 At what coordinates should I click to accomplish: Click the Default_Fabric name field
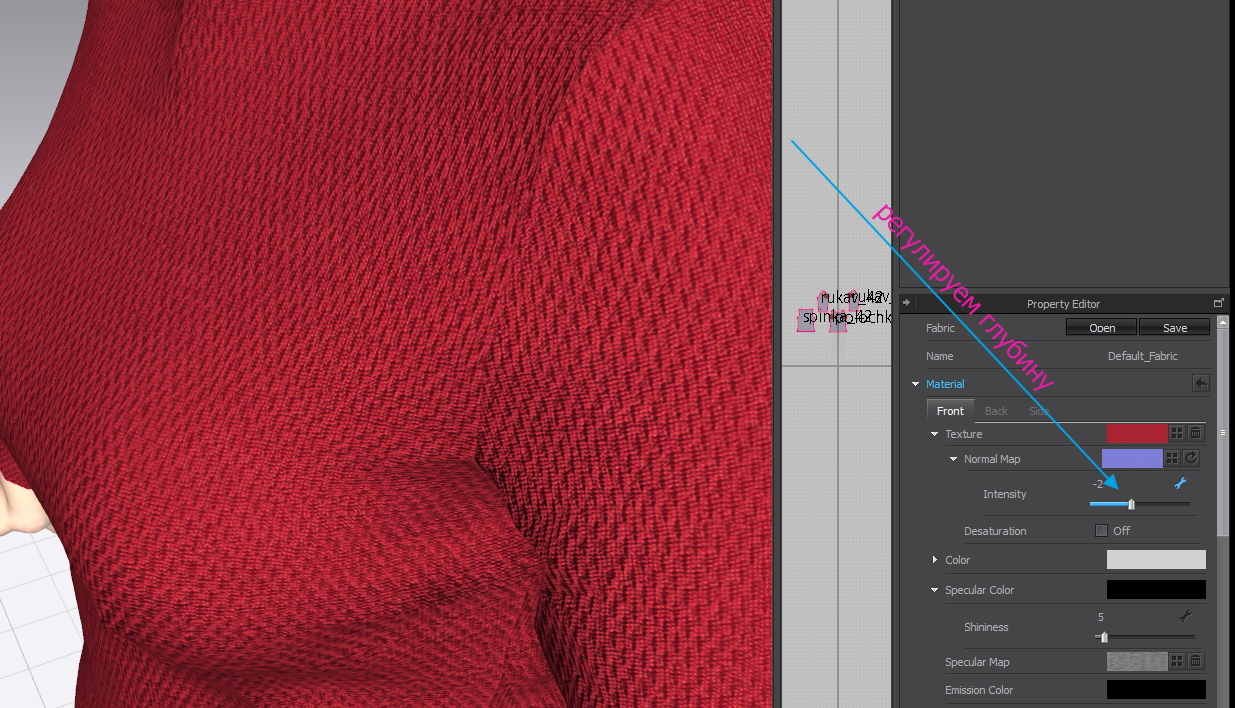(x=1143, y=356)
